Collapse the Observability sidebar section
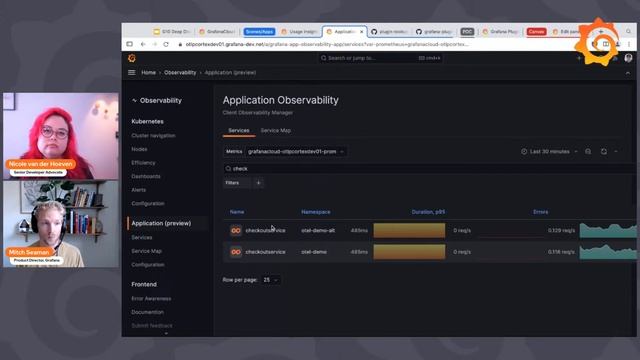The height and width of the screenshot is (360, 640). coord(134,100)
